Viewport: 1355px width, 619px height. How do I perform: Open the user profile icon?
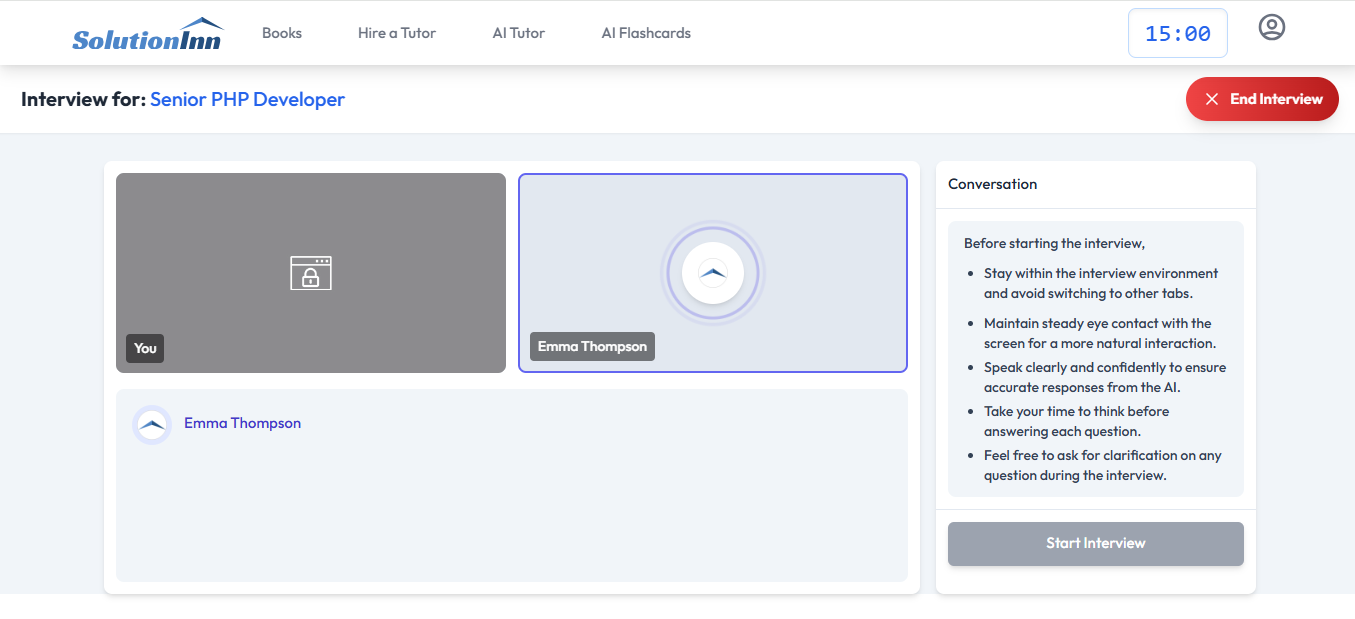(x=1271, y=27)
